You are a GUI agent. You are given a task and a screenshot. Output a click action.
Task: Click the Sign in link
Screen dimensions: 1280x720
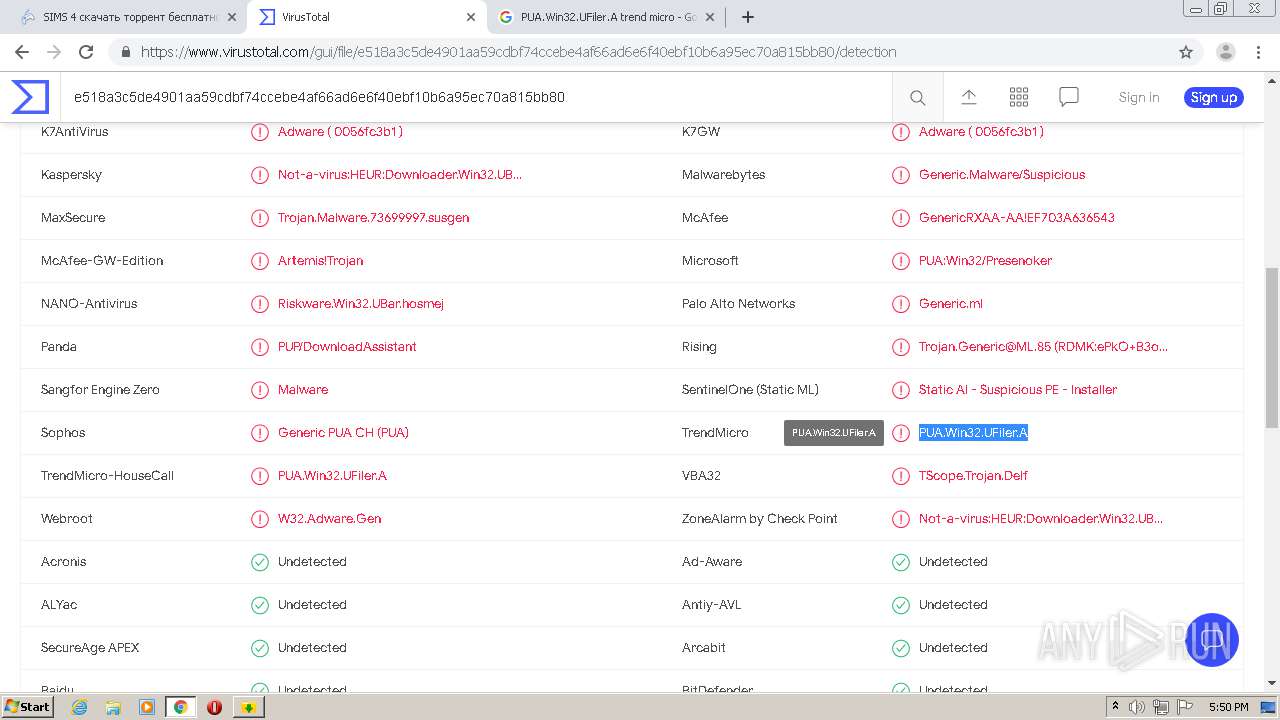1138,97
